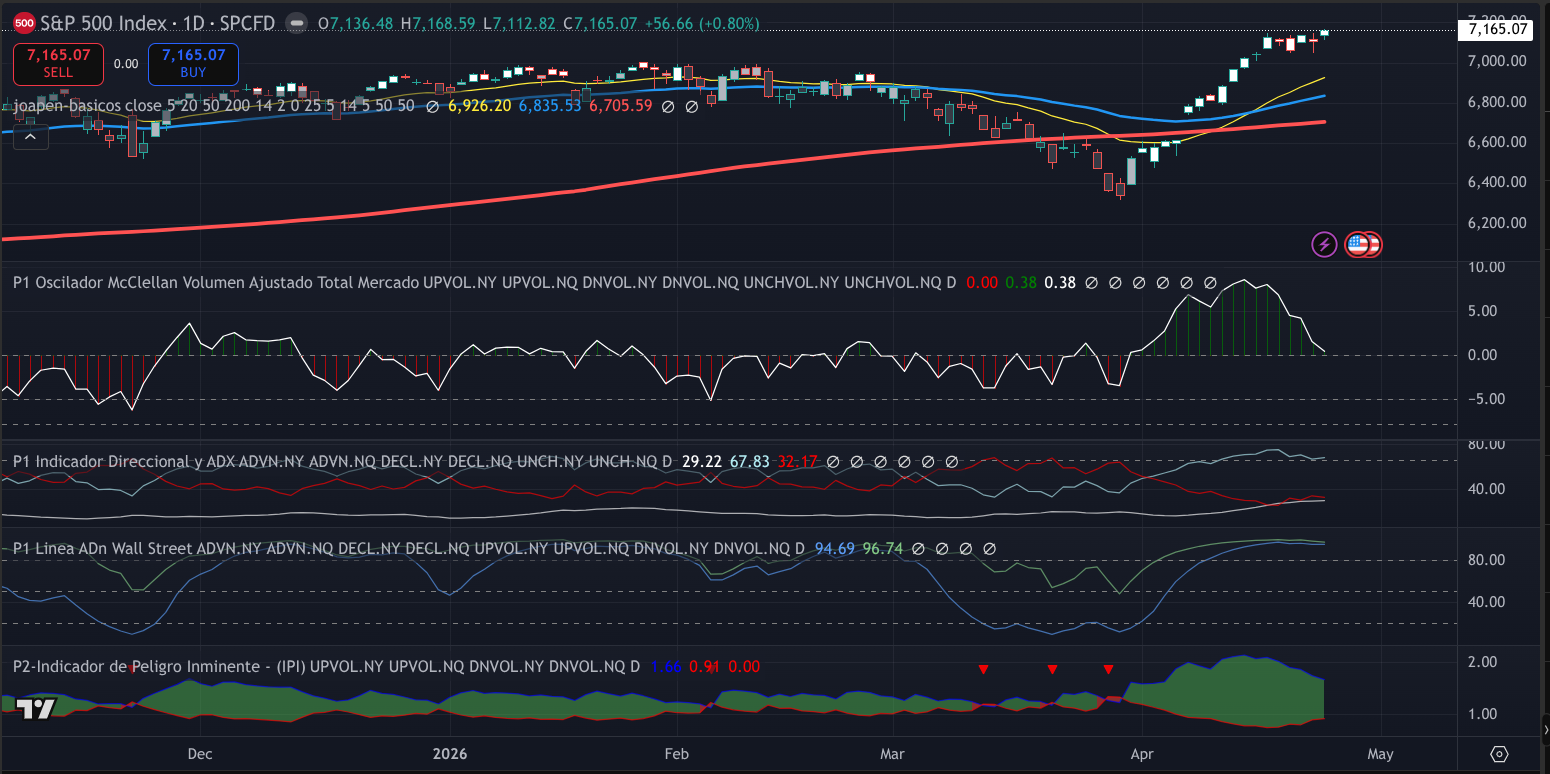Click the blue BUY 7,165.07 button
Screen dimensions: 1550x774
coord(193,64)
